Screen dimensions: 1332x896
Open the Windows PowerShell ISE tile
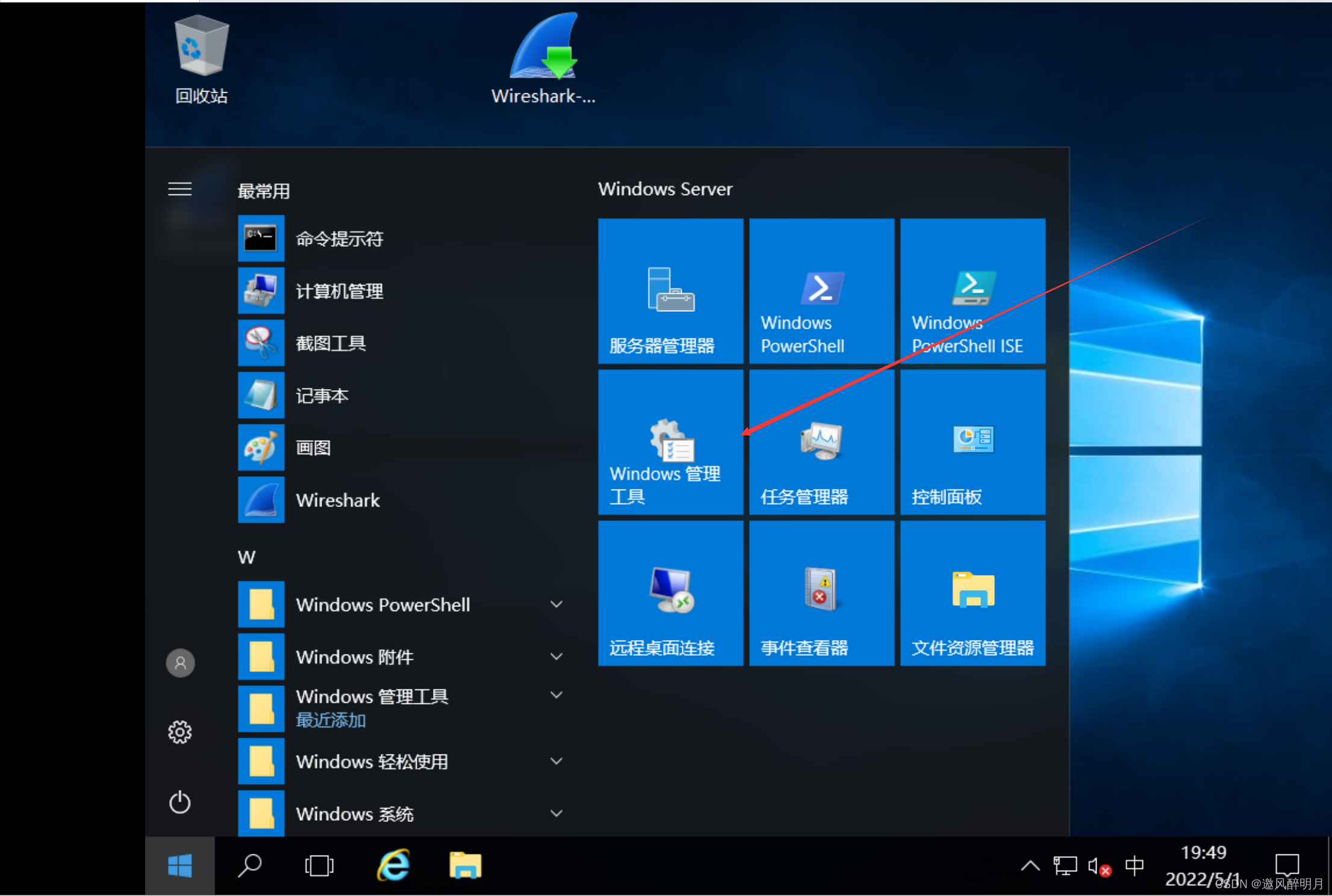[973, 291]
